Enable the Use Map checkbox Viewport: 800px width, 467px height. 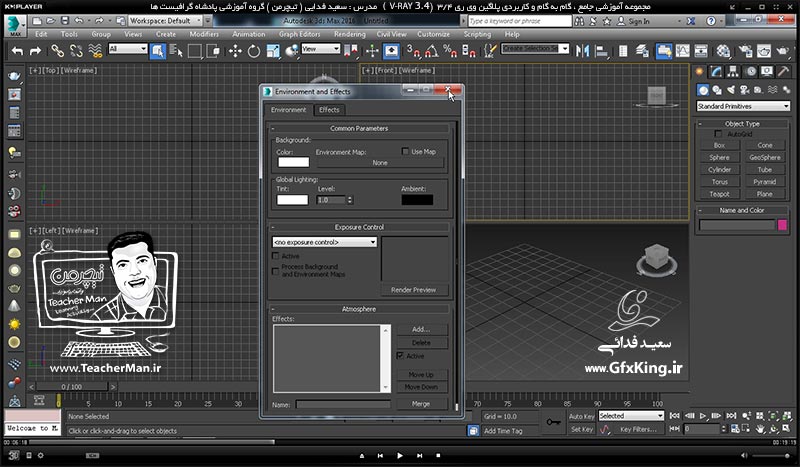405,152
